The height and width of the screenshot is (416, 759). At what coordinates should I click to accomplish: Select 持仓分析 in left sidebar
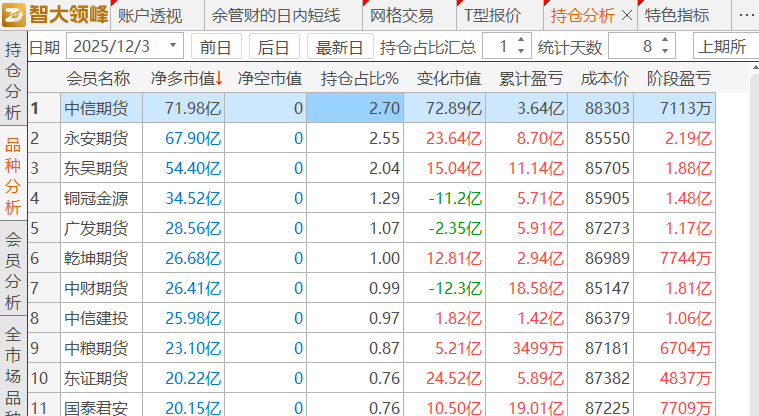13,81
